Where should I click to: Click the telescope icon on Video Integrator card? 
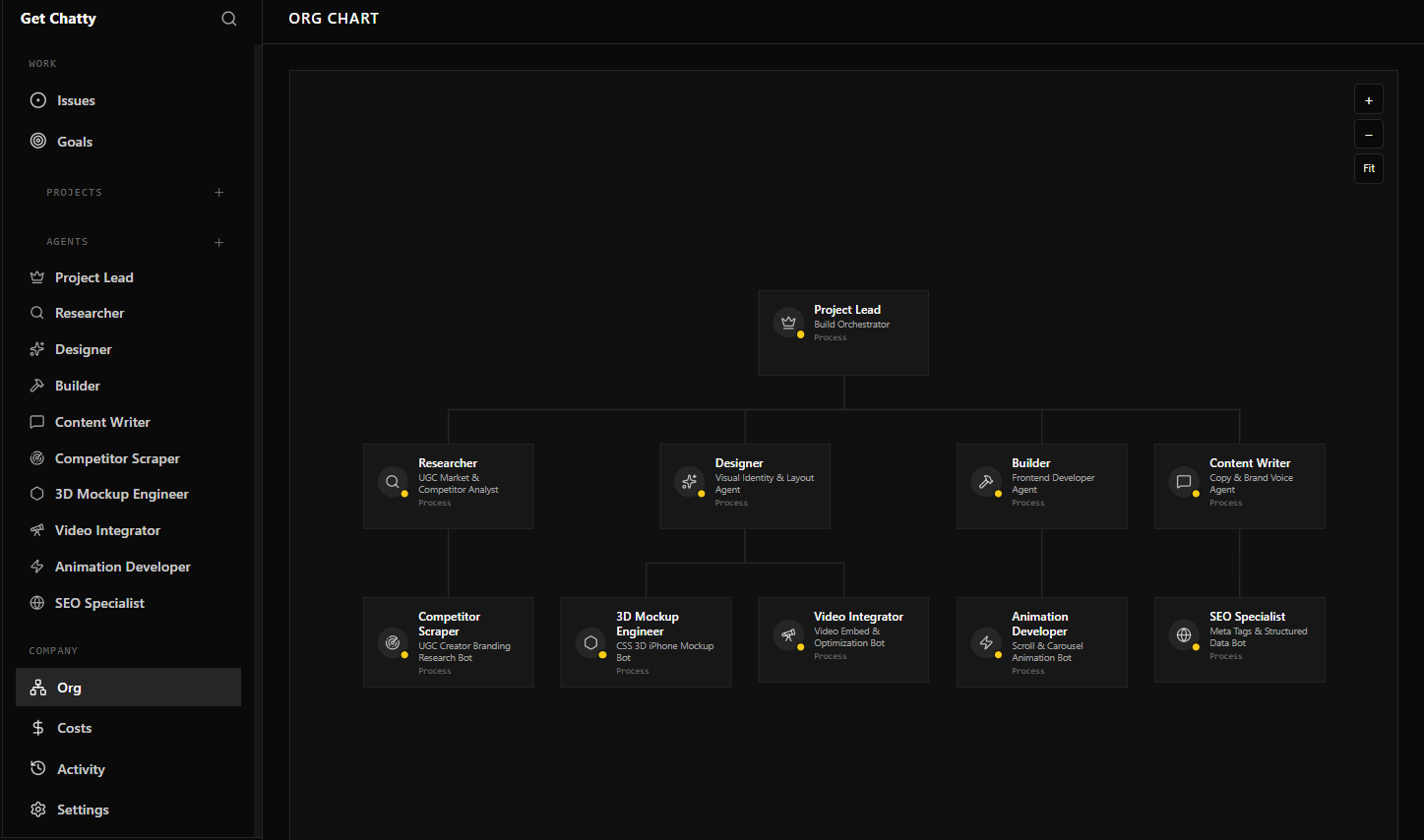pyautogui.click(x=788, y=635)
